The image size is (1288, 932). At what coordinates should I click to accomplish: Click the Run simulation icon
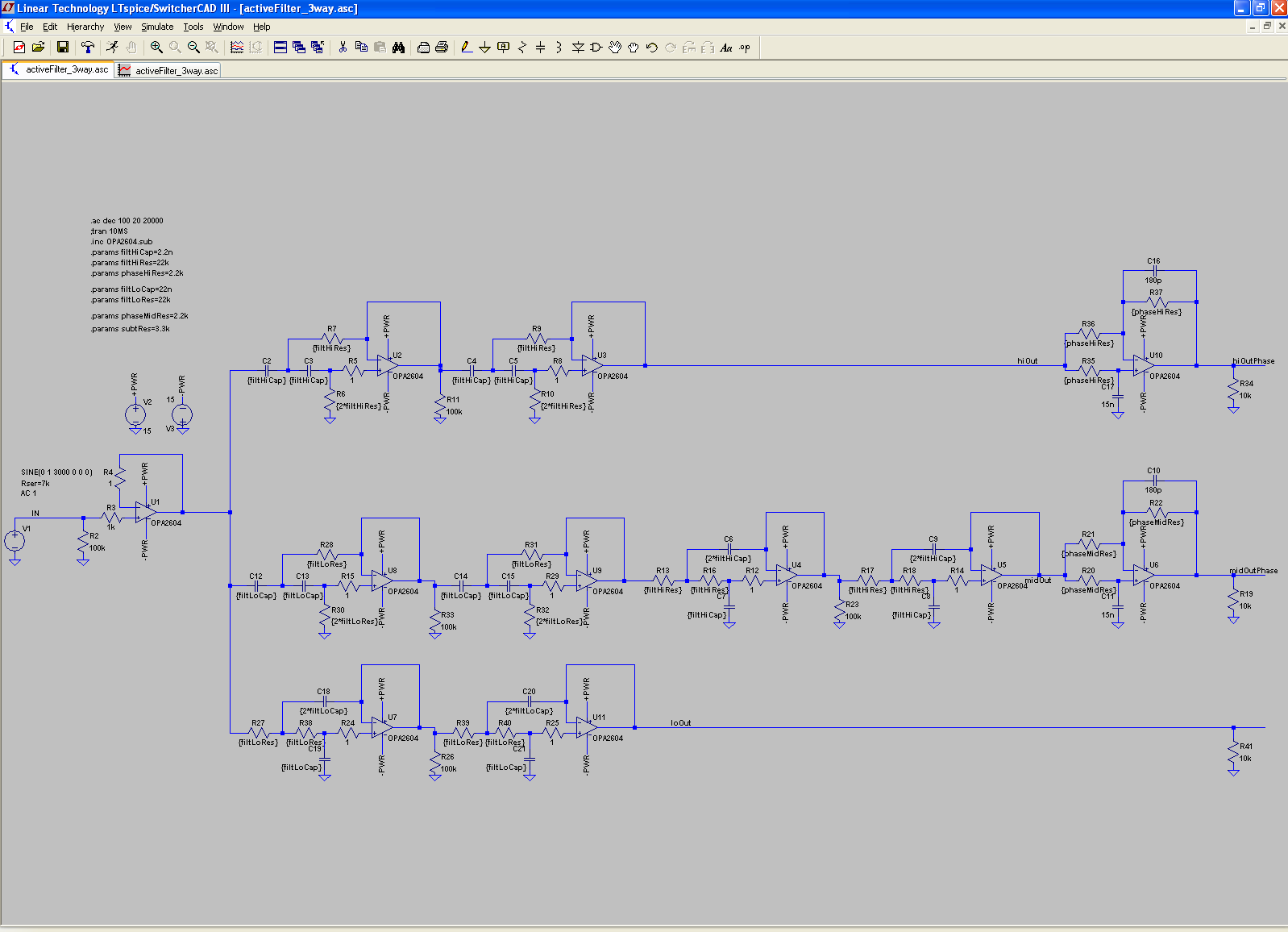coord(112,48)
